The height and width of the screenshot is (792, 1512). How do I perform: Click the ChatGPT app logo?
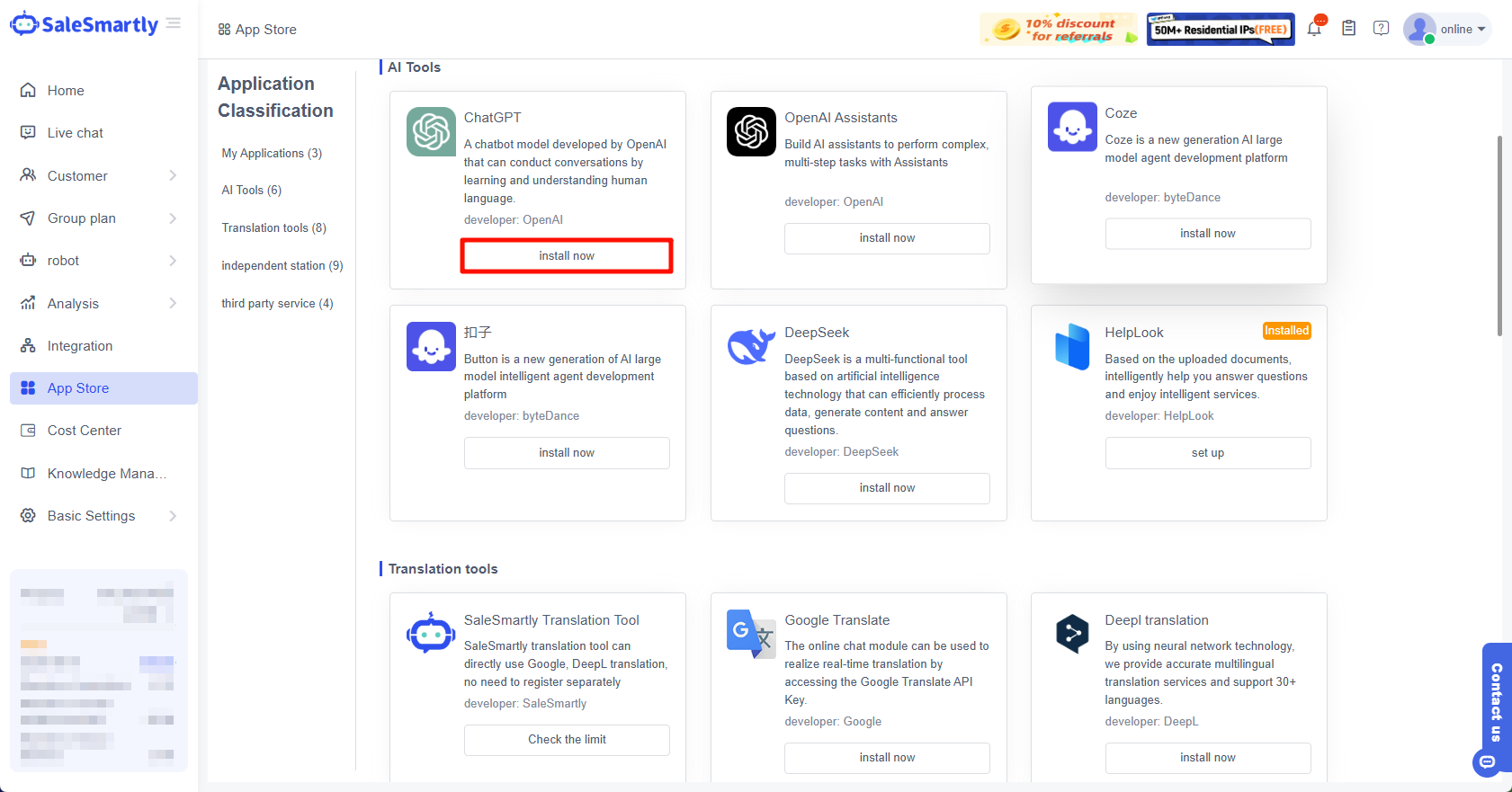tap(431, 131)
